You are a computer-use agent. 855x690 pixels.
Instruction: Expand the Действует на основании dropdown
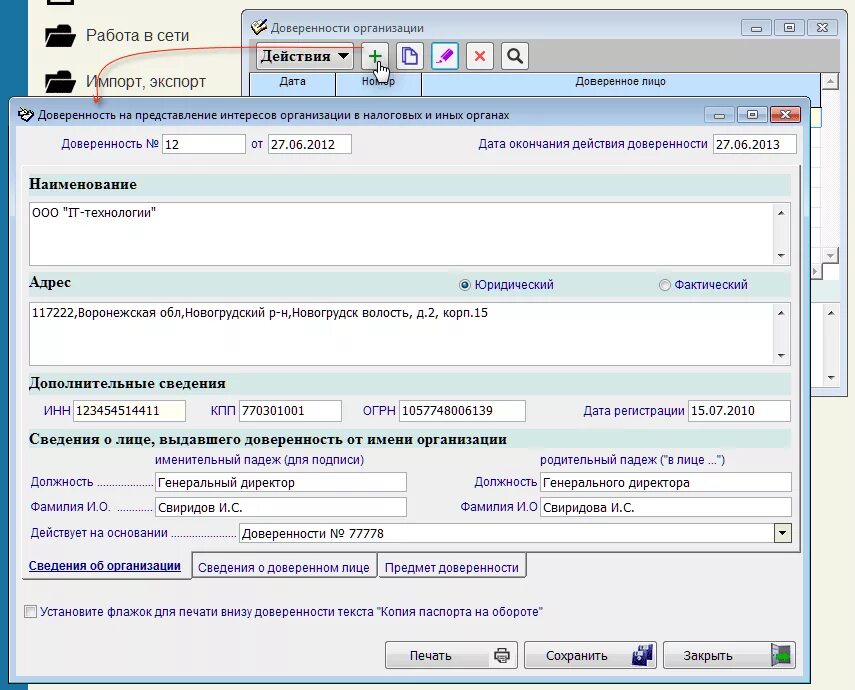click(782, 533)
